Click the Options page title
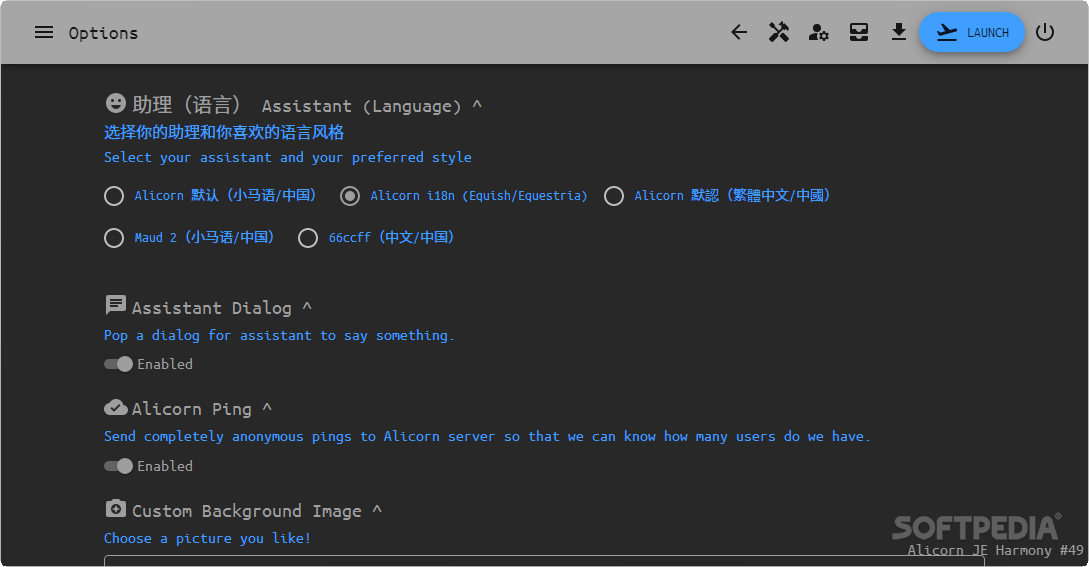The height and width of the screenshot is (567, 1089). tap(103, 33)
